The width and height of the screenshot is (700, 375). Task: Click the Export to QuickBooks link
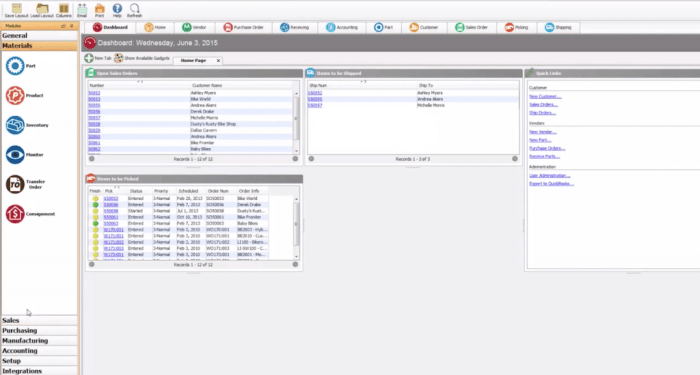click(551, 183)
